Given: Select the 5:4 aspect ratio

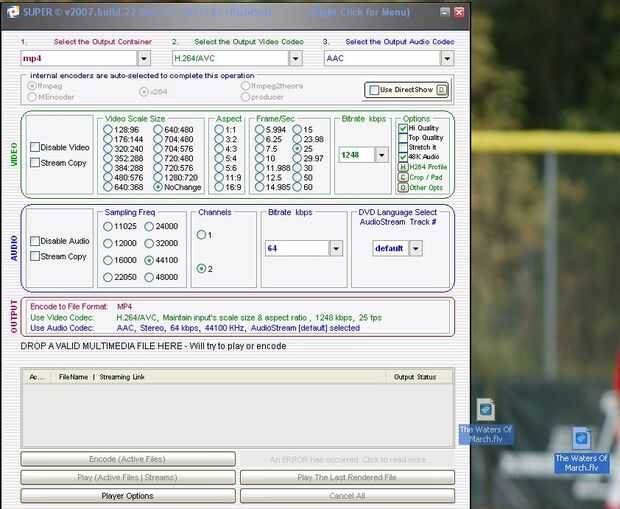Looking at the screenshot, I should point(219,158).
